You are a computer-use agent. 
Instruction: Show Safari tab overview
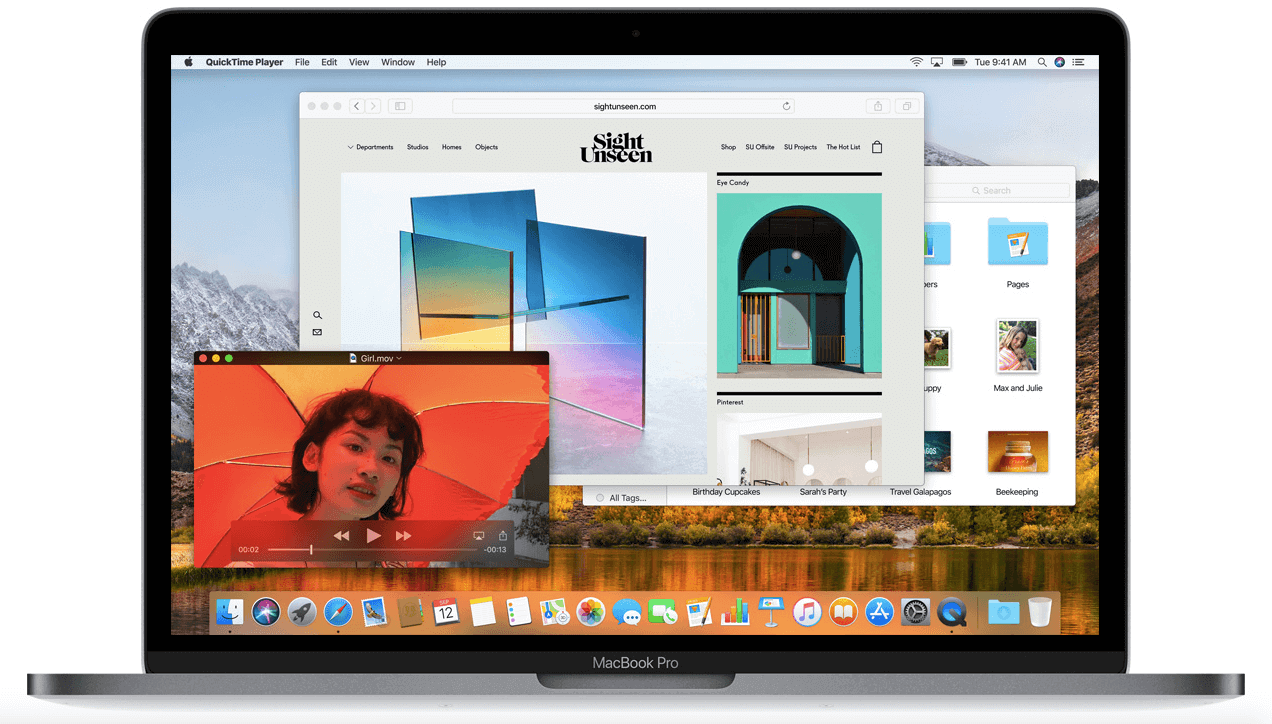click(x=907, y=106)
